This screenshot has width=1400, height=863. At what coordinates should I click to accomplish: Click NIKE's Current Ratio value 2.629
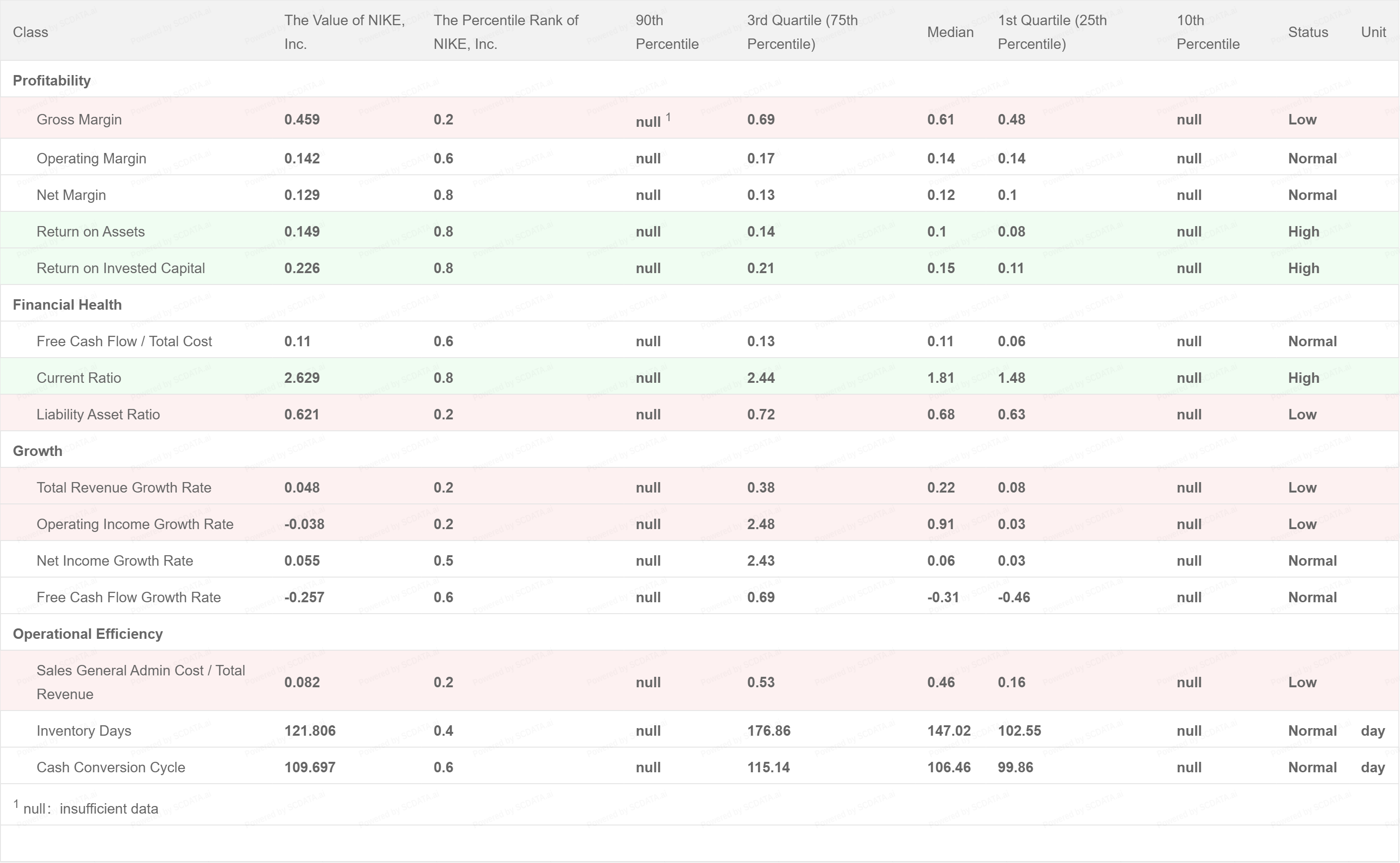tap(302, 378)
